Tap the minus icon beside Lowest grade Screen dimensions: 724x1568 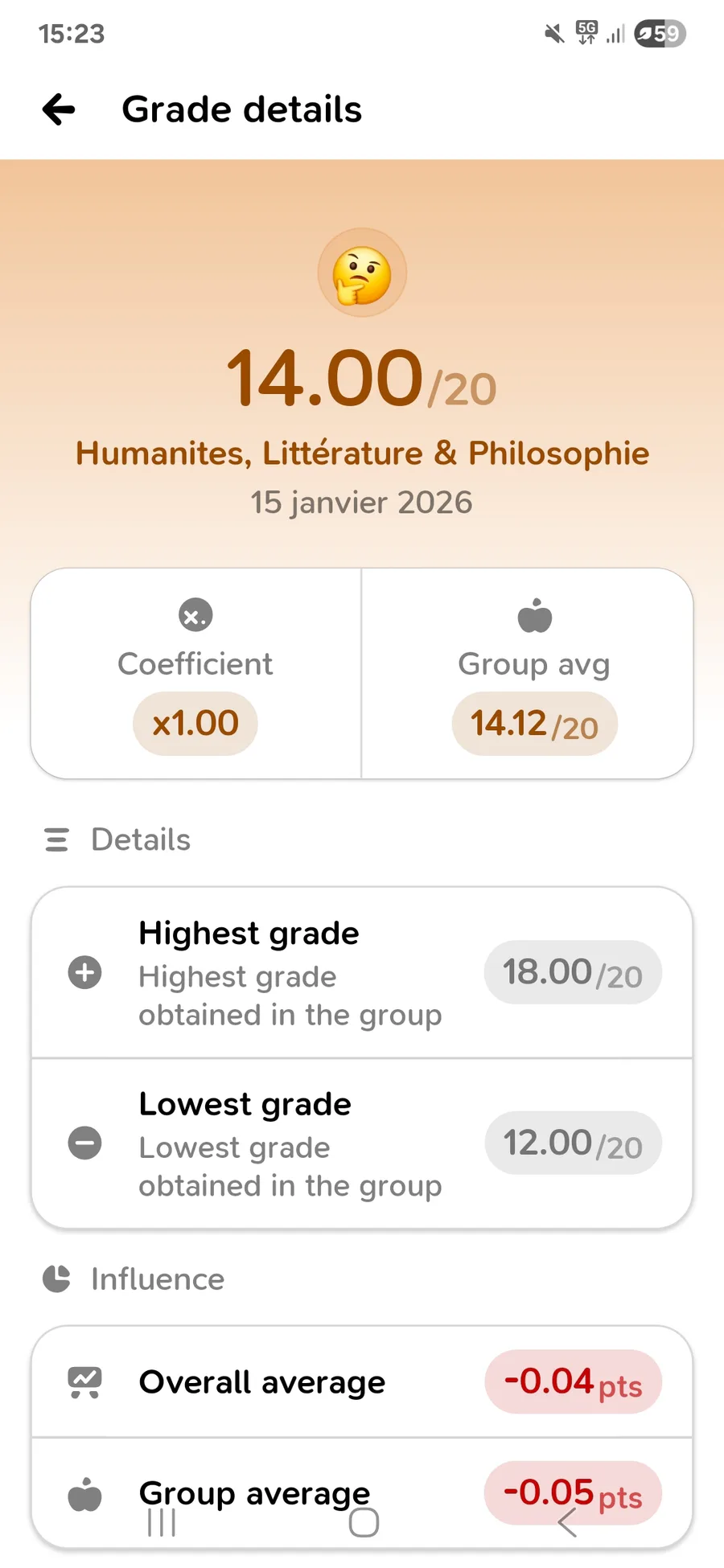(x=84, y=1143)
